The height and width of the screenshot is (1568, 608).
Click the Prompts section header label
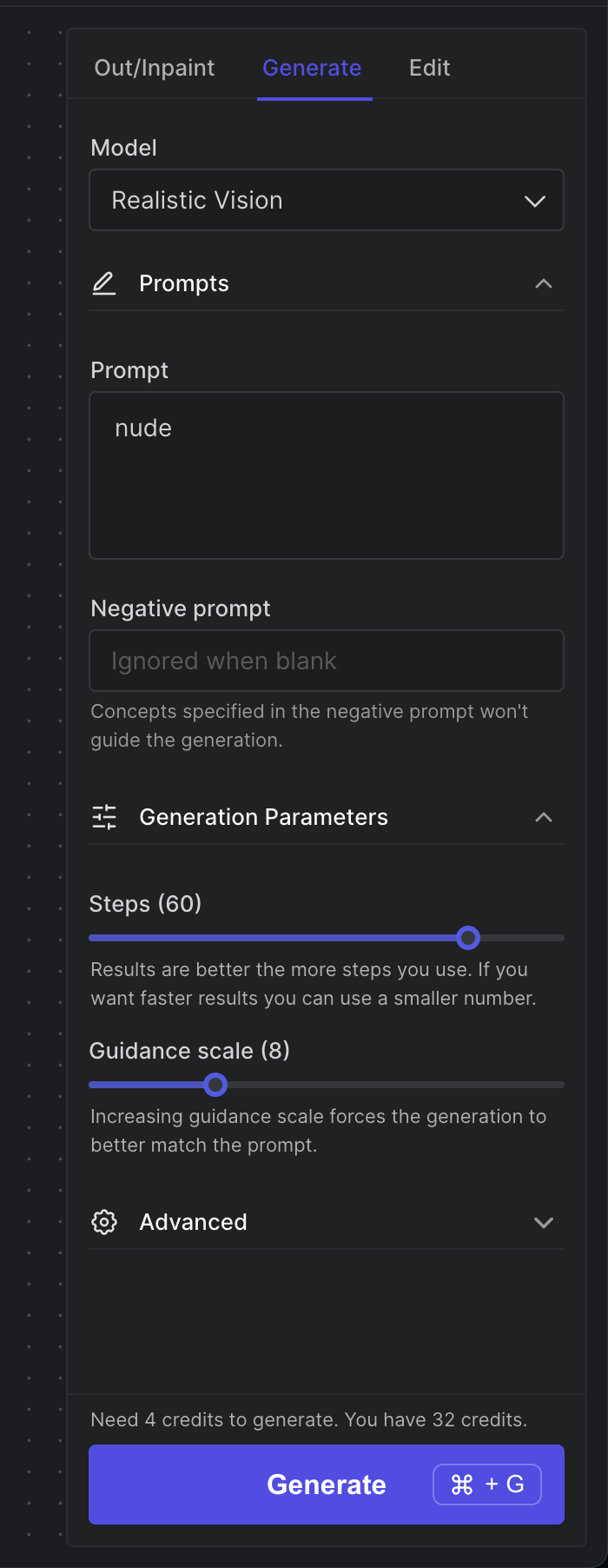pos(184,283)
